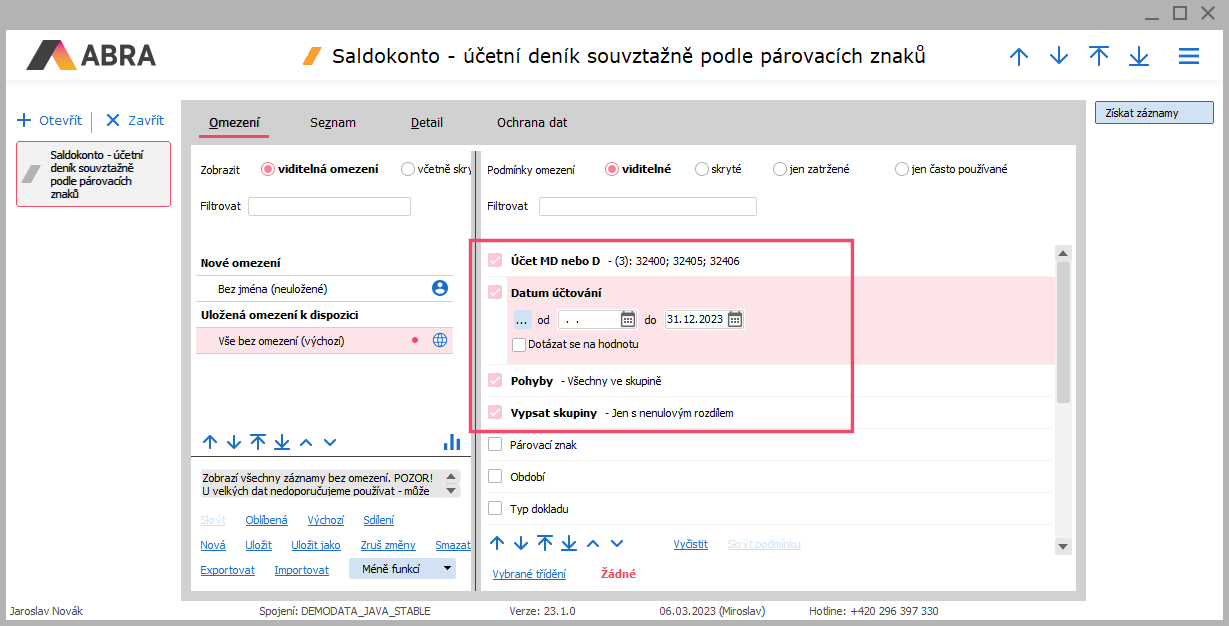Click the conditions 'Filtrovat' input field
Screen dimensions: 1229x626
pos(647,207)
